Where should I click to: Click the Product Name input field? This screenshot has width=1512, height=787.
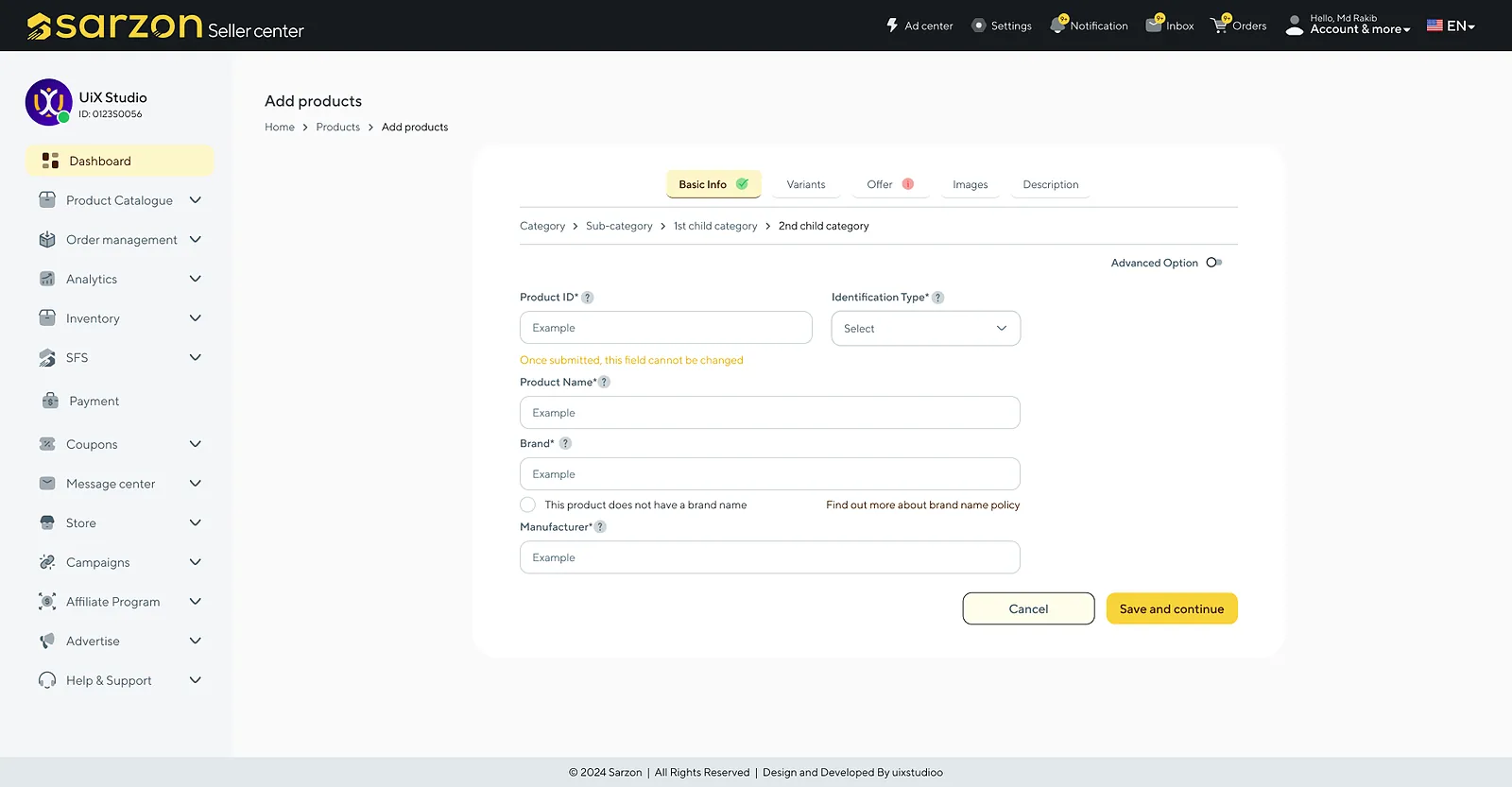pyautogui.click(x=770, y=413)
